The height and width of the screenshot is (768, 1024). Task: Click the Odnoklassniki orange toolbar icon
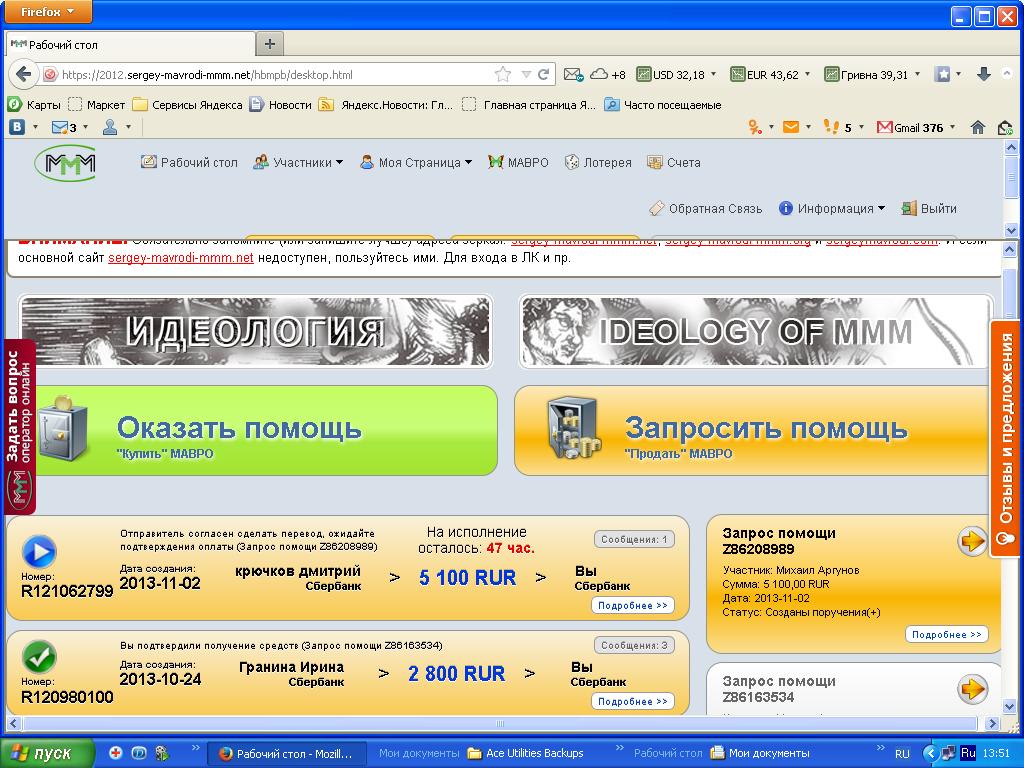(x=755, y=127)
